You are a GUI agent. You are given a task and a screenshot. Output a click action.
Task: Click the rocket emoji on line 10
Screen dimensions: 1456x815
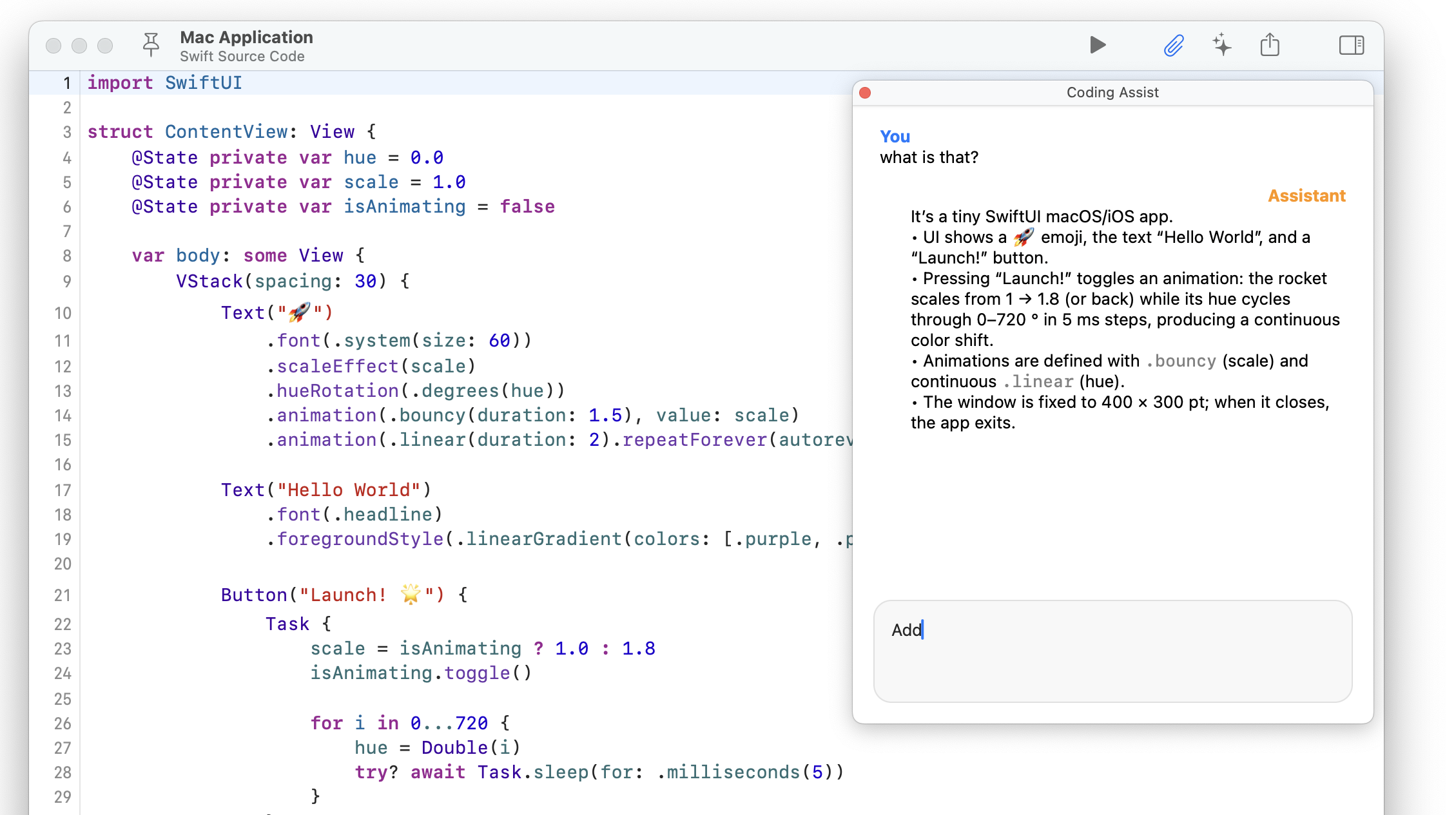click(x=300, y=312)
